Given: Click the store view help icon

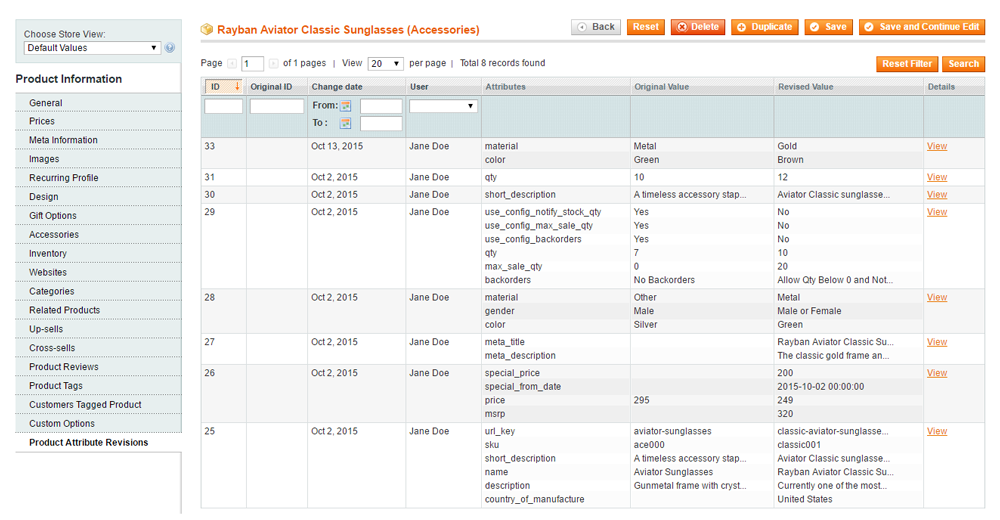Looking at the screenshot, I should click(170, 48).
